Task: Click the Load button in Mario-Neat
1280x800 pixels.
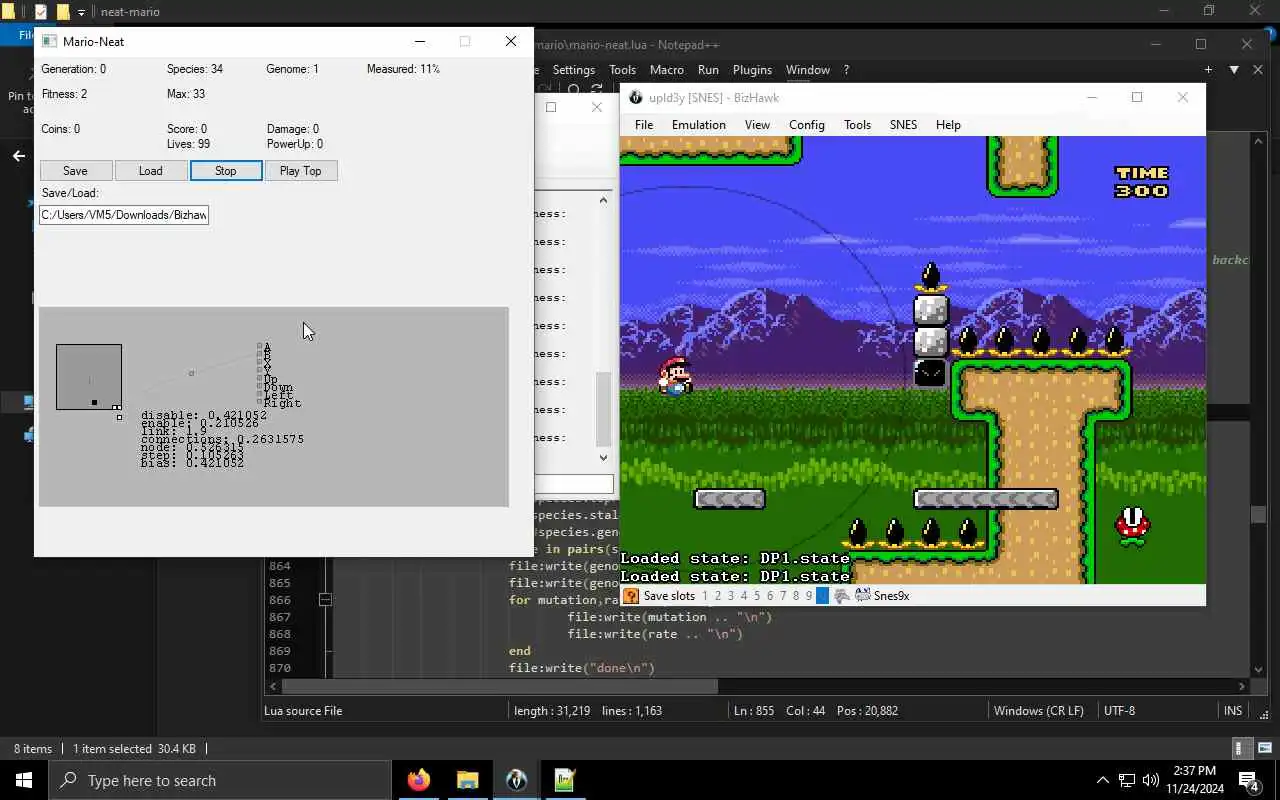Action: (x=150, y=171)
